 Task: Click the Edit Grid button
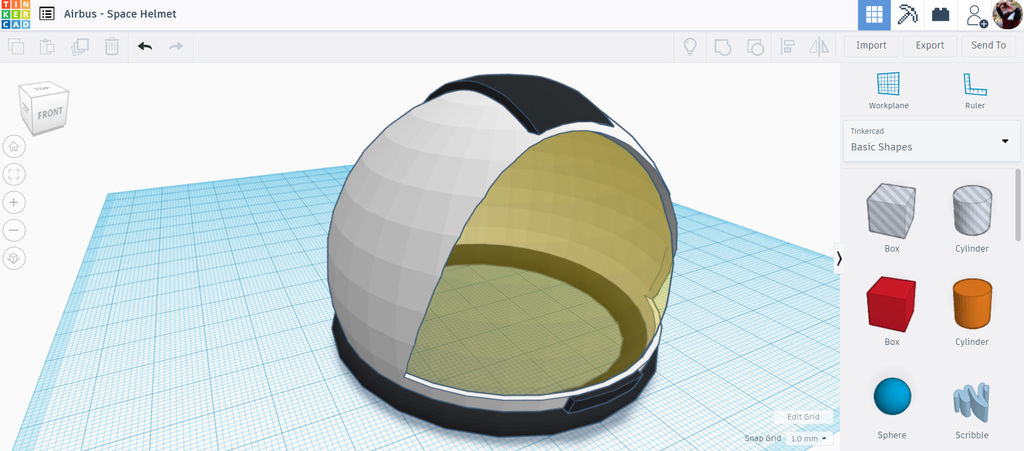803,417
